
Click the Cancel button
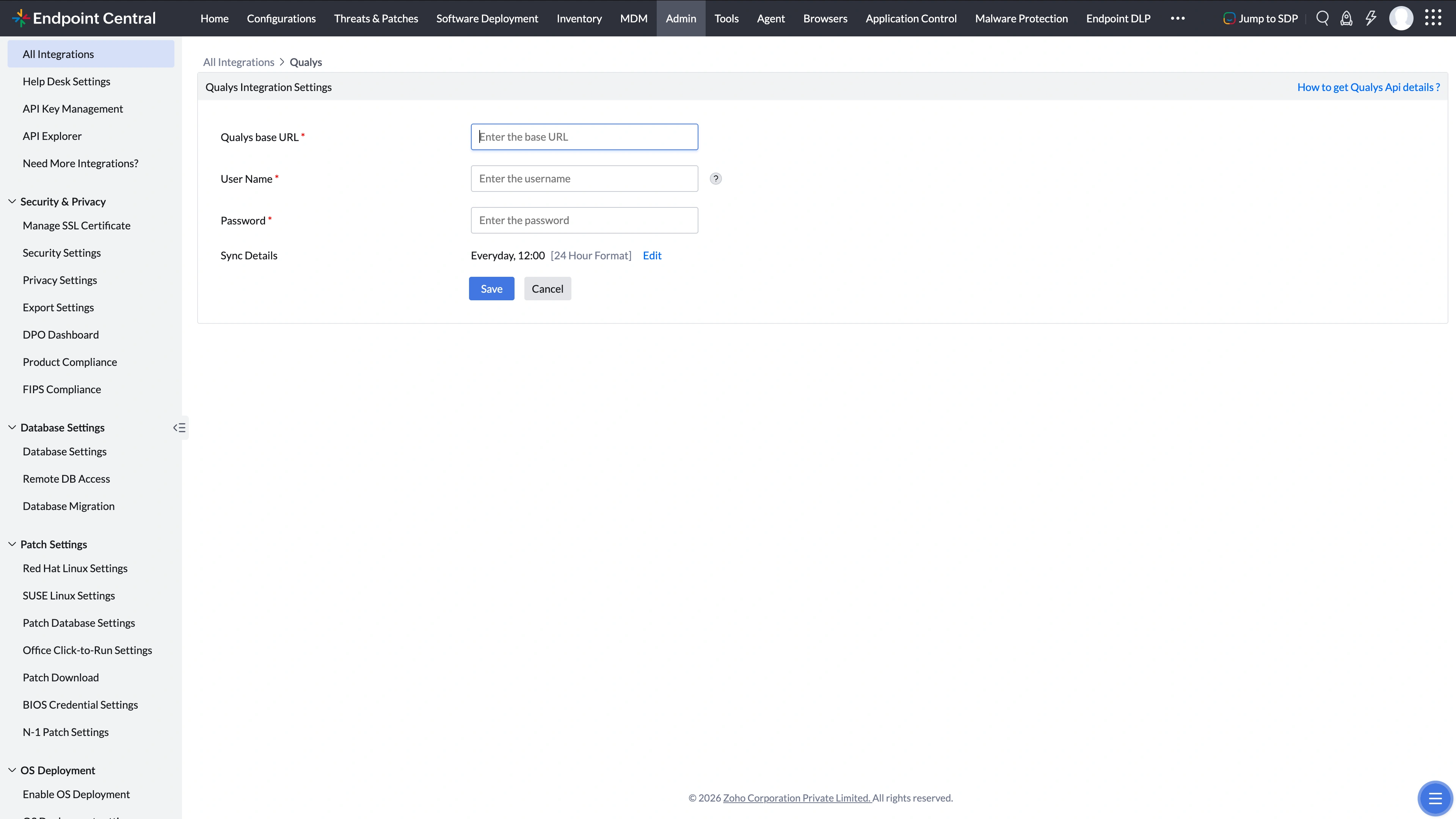547,288
